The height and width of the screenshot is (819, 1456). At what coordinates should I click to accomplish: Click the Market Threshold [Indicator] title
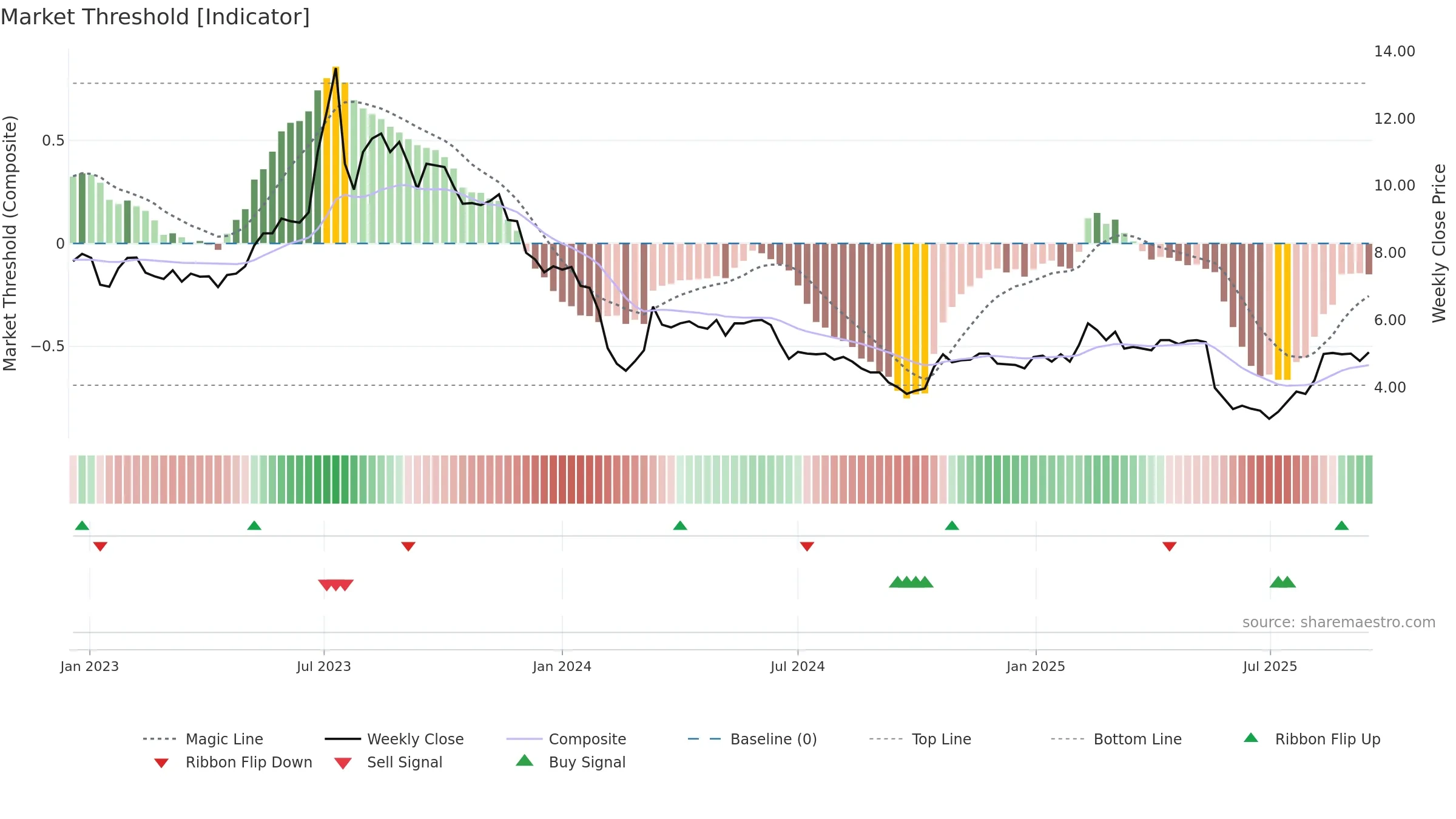click(x=155, y=17)
